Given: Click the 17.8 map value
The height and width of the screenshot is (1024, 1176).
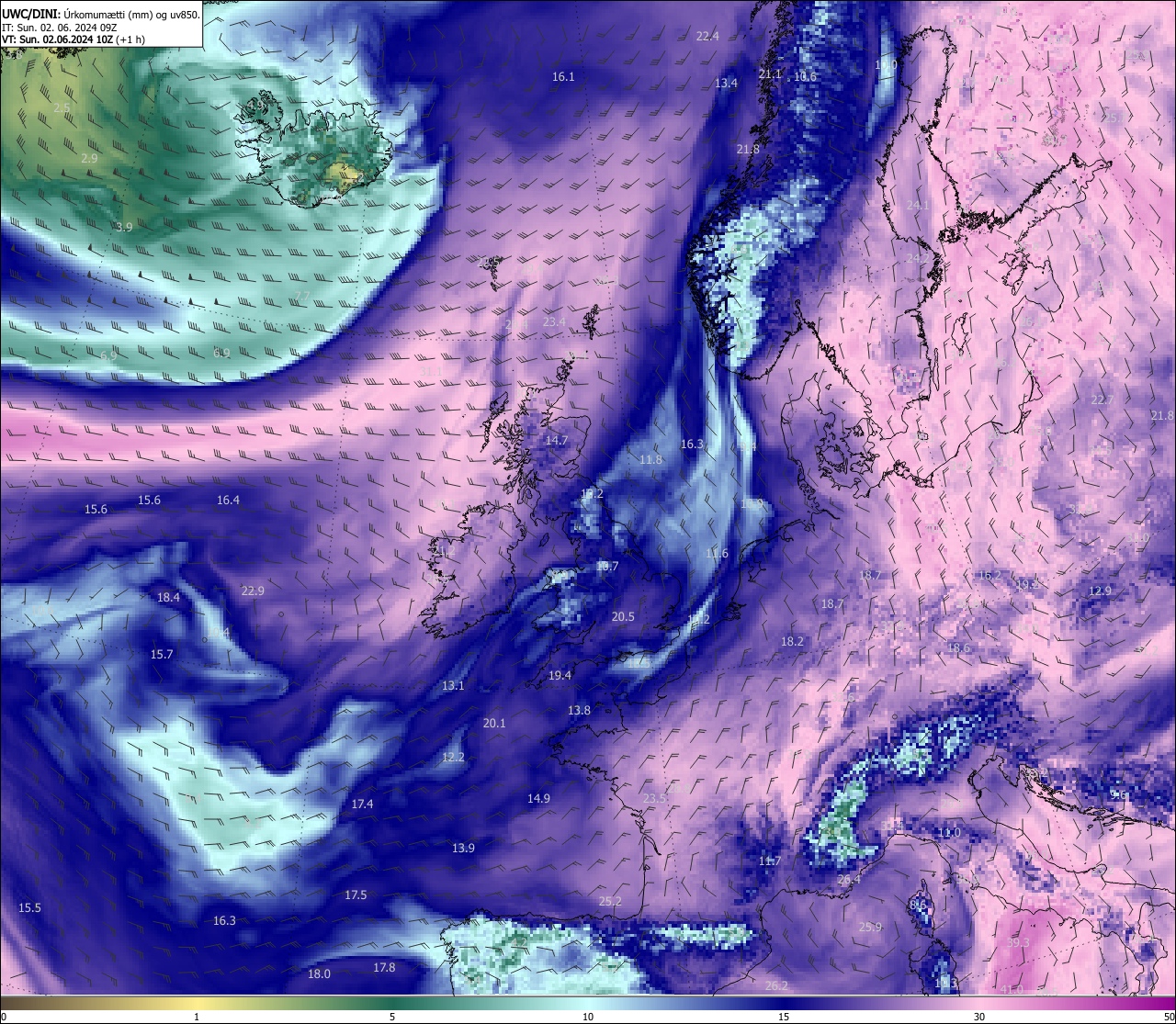Looking at the screenshot, I should click(x=384, y=967).
